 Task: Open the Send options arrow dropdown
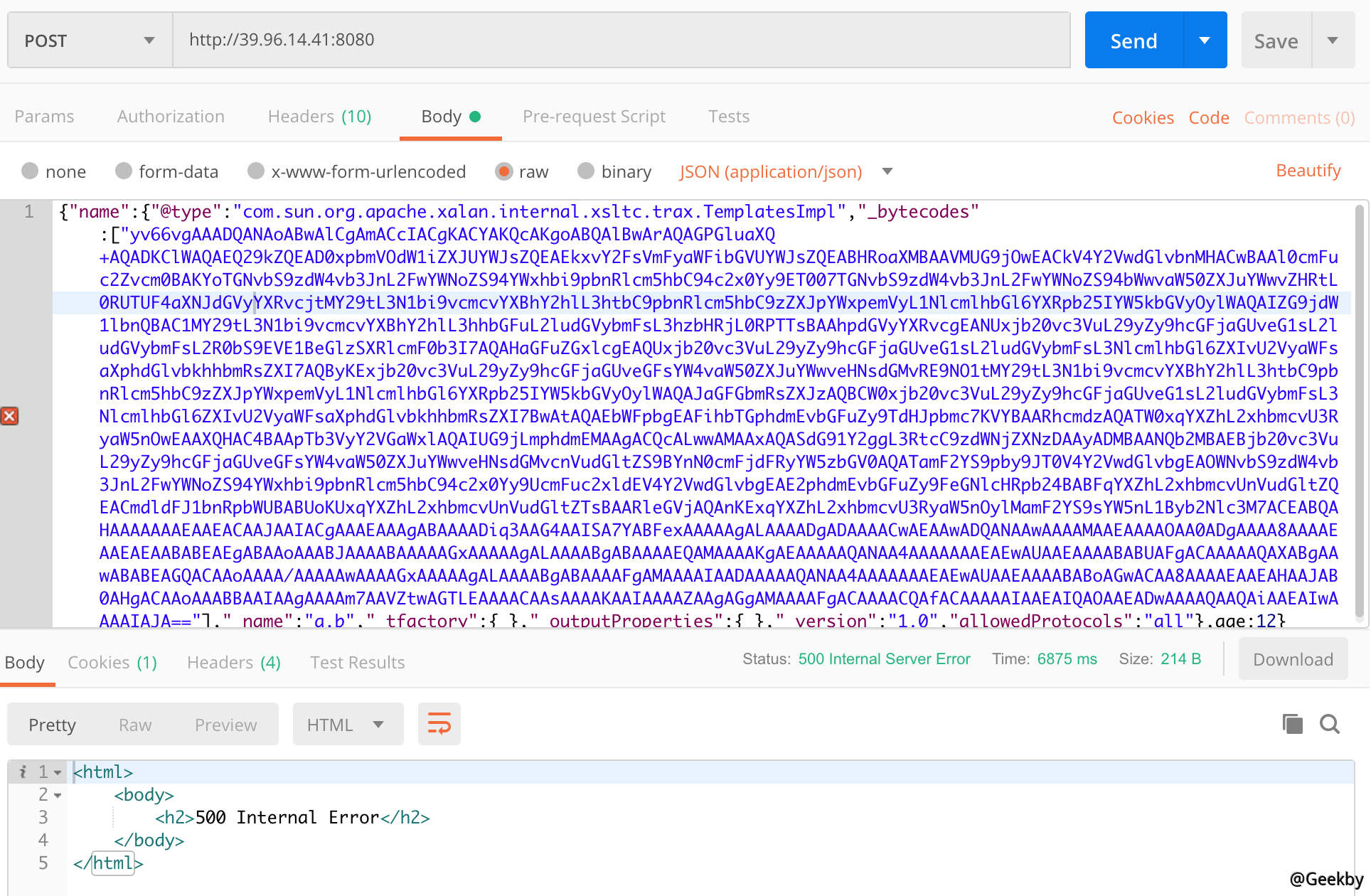pos(1205,40)
